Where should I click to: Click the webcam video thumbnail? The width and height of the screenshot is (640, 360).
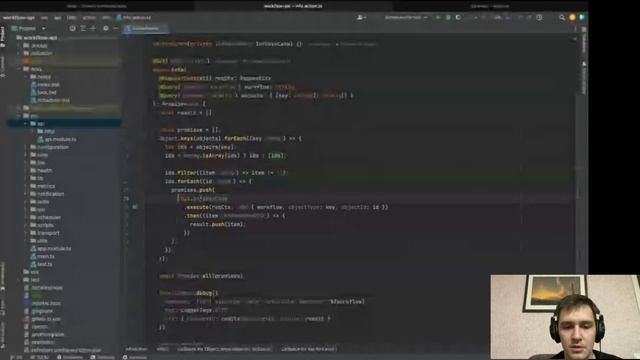[565, 317]
